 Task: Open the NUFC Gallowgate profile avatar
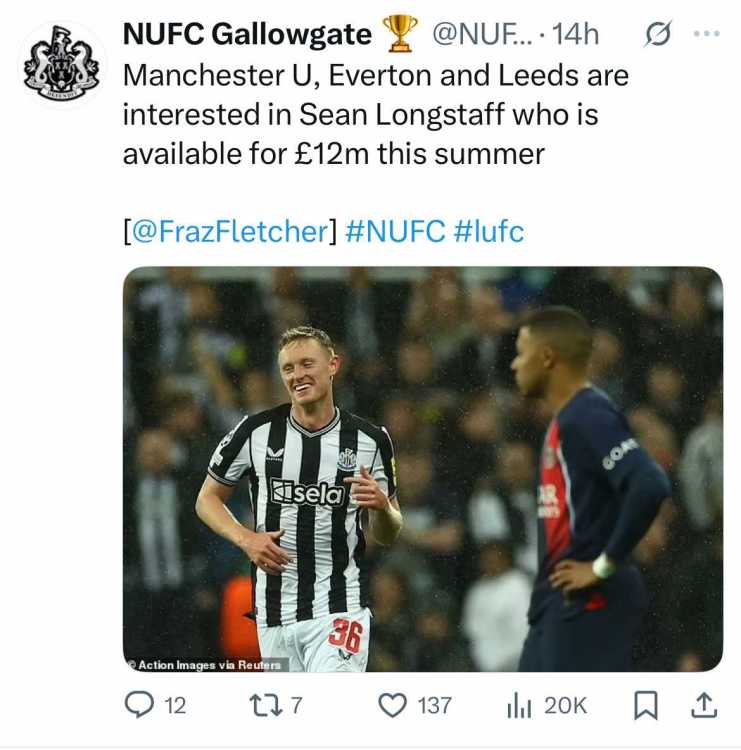(x=62, y=63)
